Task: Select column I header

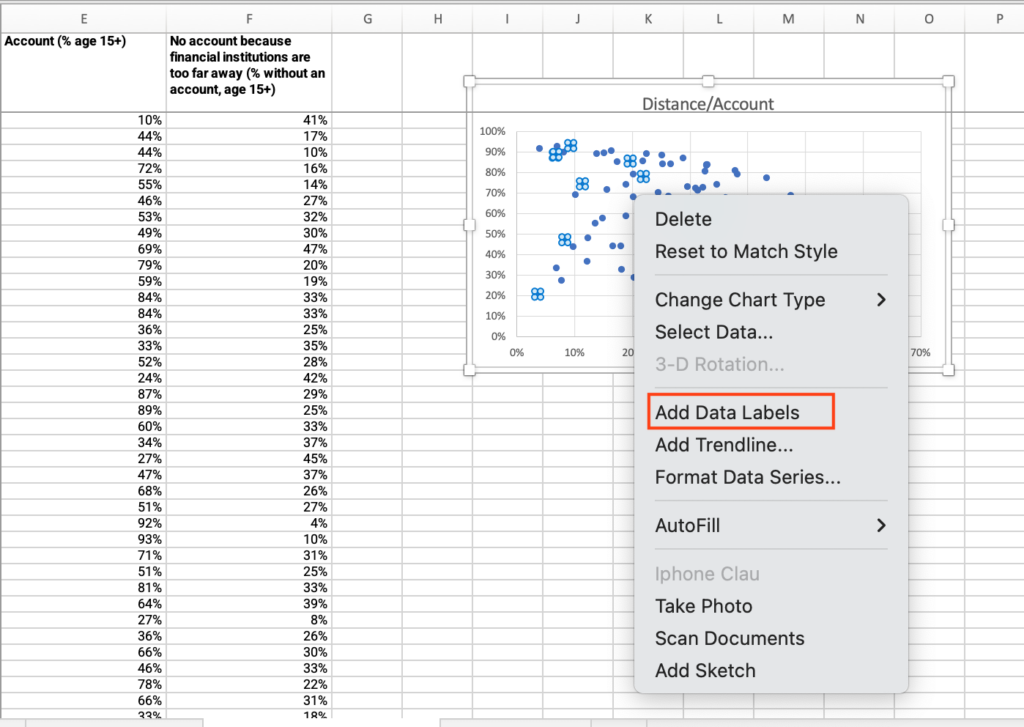Action: click(x=507, y=19)
